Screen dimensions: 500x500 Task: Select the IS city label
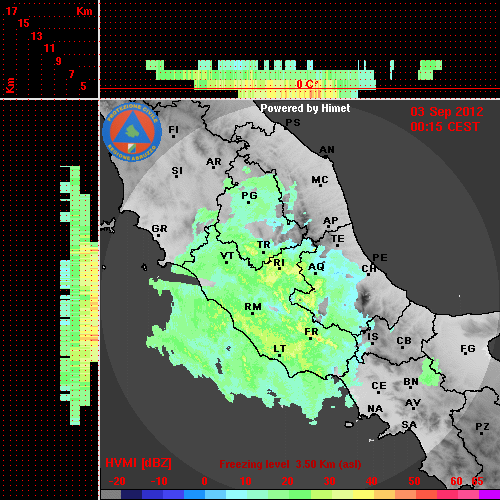coord(373,337)
